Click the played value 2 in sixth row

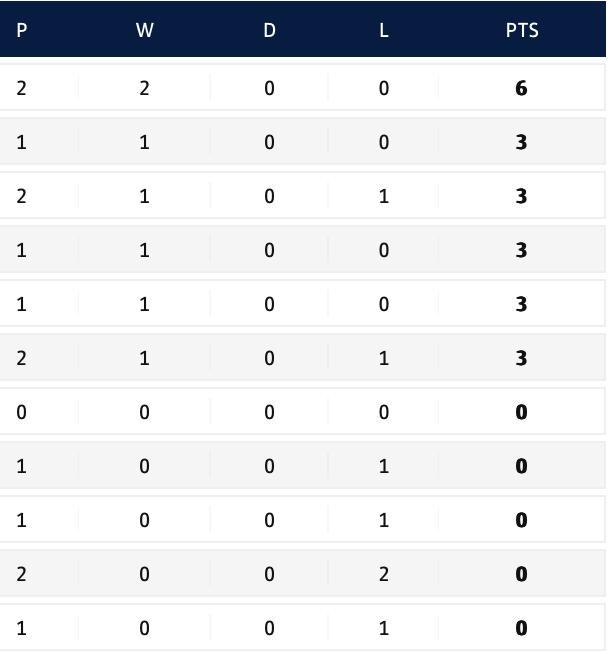click(x=22, y=358)
